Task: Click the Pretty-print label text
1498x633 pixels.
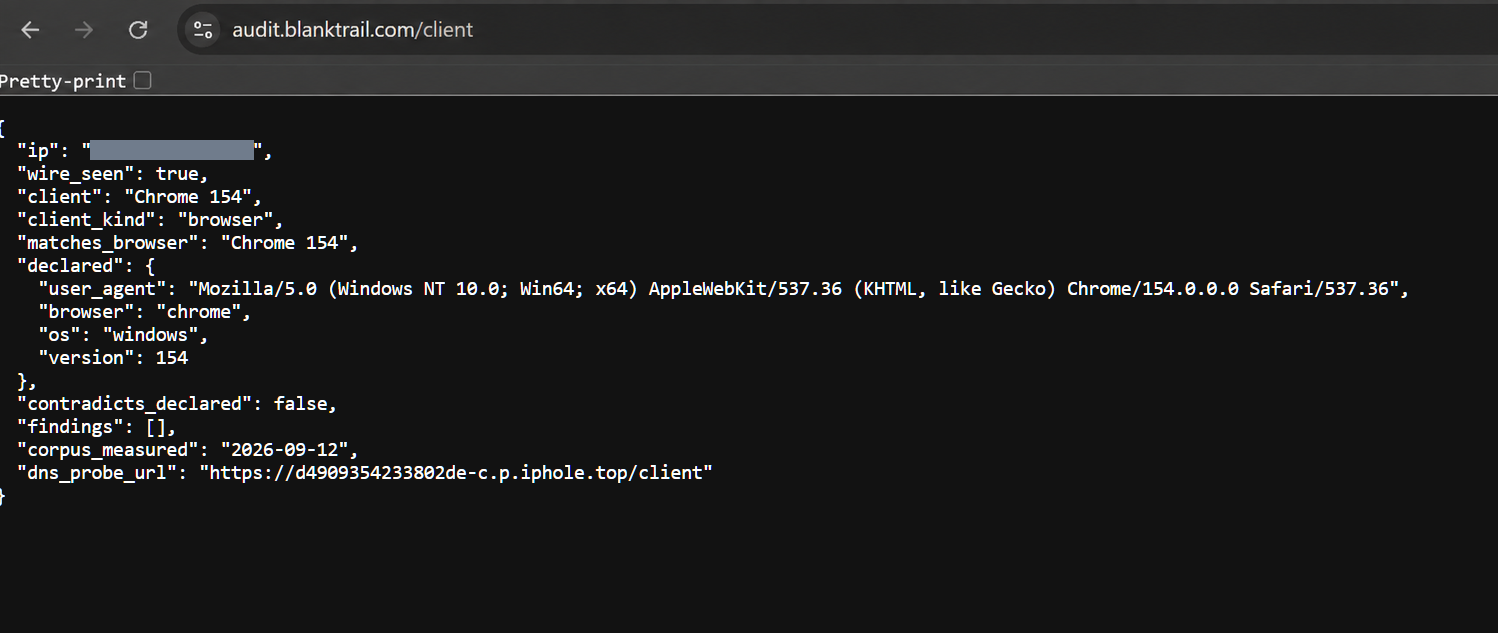Action: tap(63, 81)
